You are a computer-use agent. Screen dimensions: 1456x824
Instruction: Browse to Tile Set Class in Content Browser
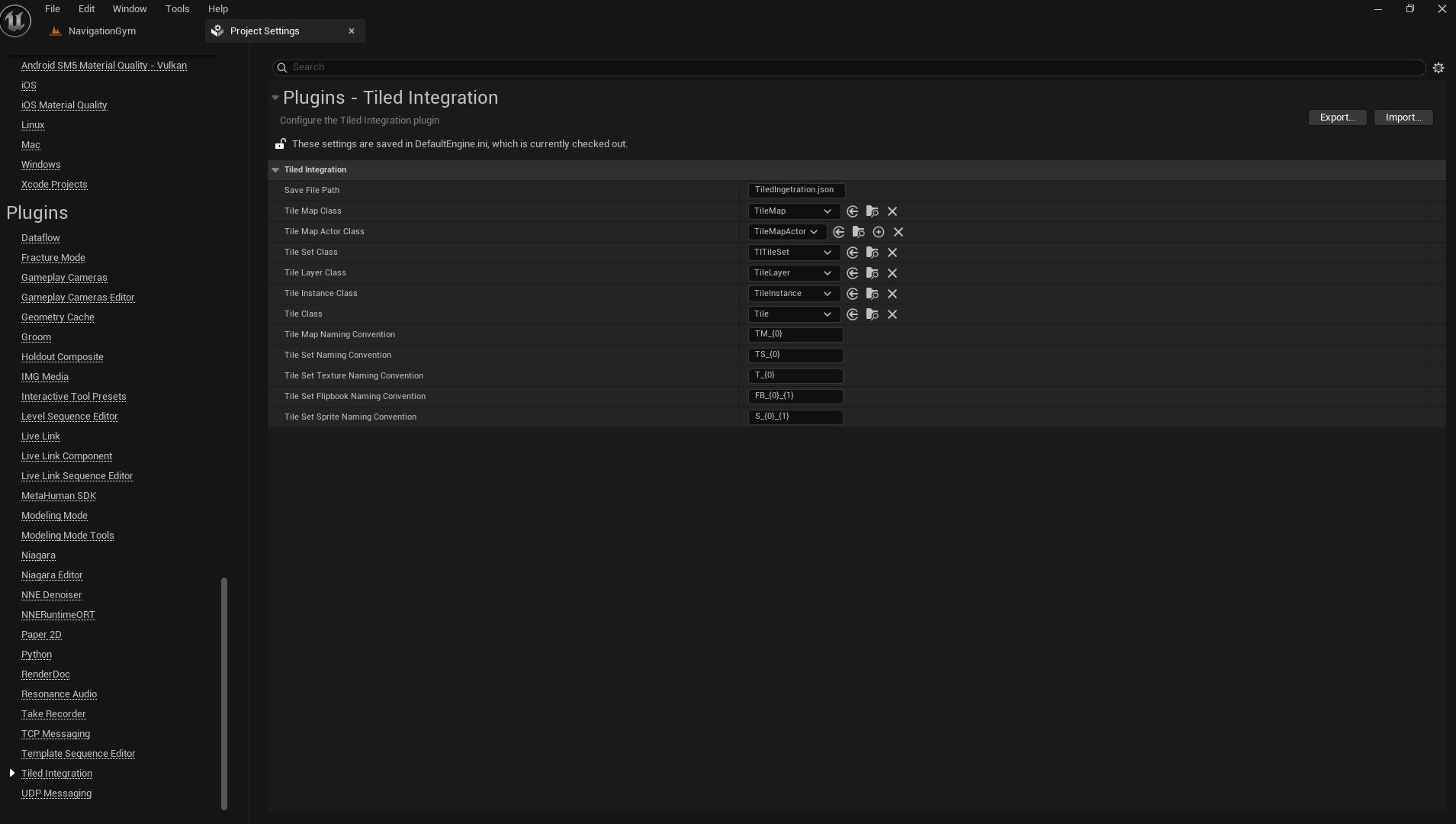pos(873,253)
